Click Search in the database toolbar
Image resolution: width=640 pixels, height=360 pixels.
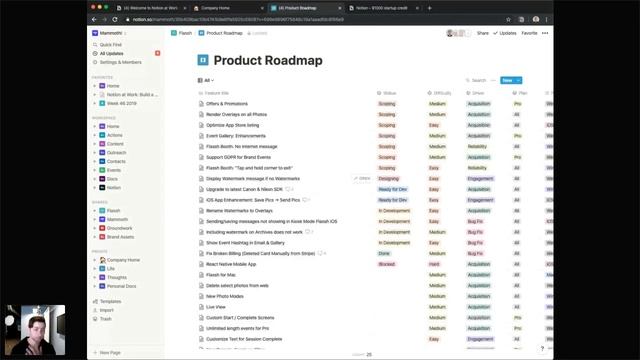[476, 80]
